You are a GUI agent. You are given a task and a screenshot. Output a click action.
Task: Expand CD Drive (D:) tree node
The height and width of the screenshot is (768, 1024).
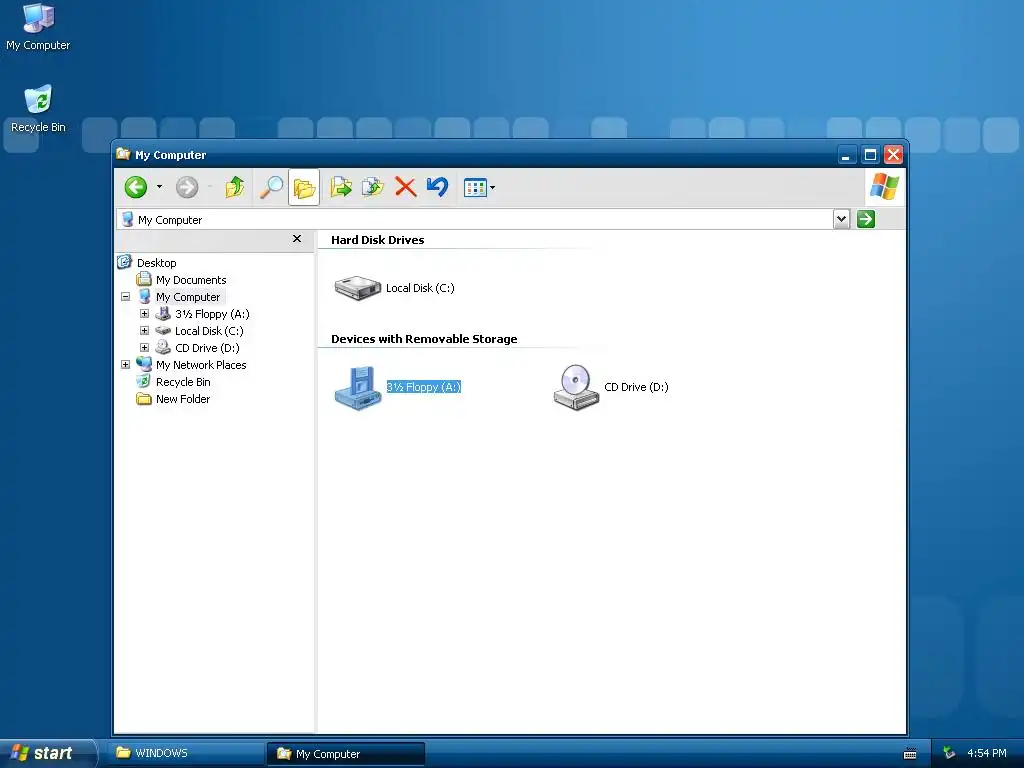click(144, 347)
